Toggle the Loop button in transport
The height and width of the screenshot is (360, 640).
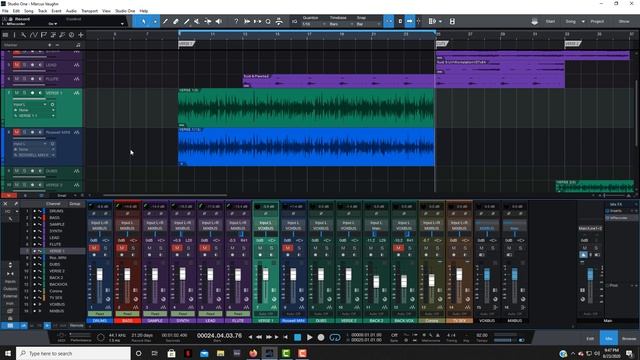(335, 337)
